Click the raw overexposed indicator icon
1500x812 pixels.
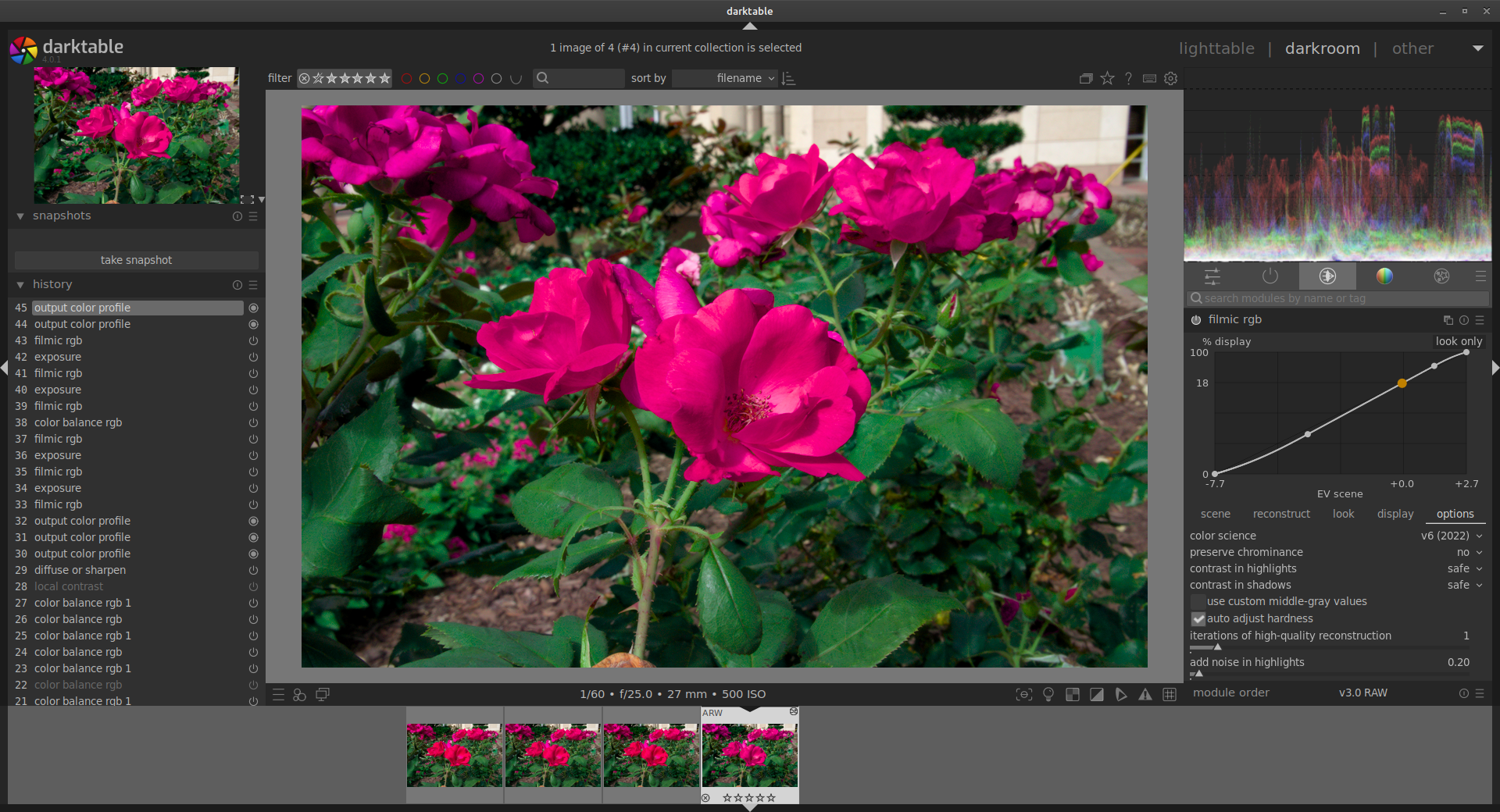tap(1073, 694)
